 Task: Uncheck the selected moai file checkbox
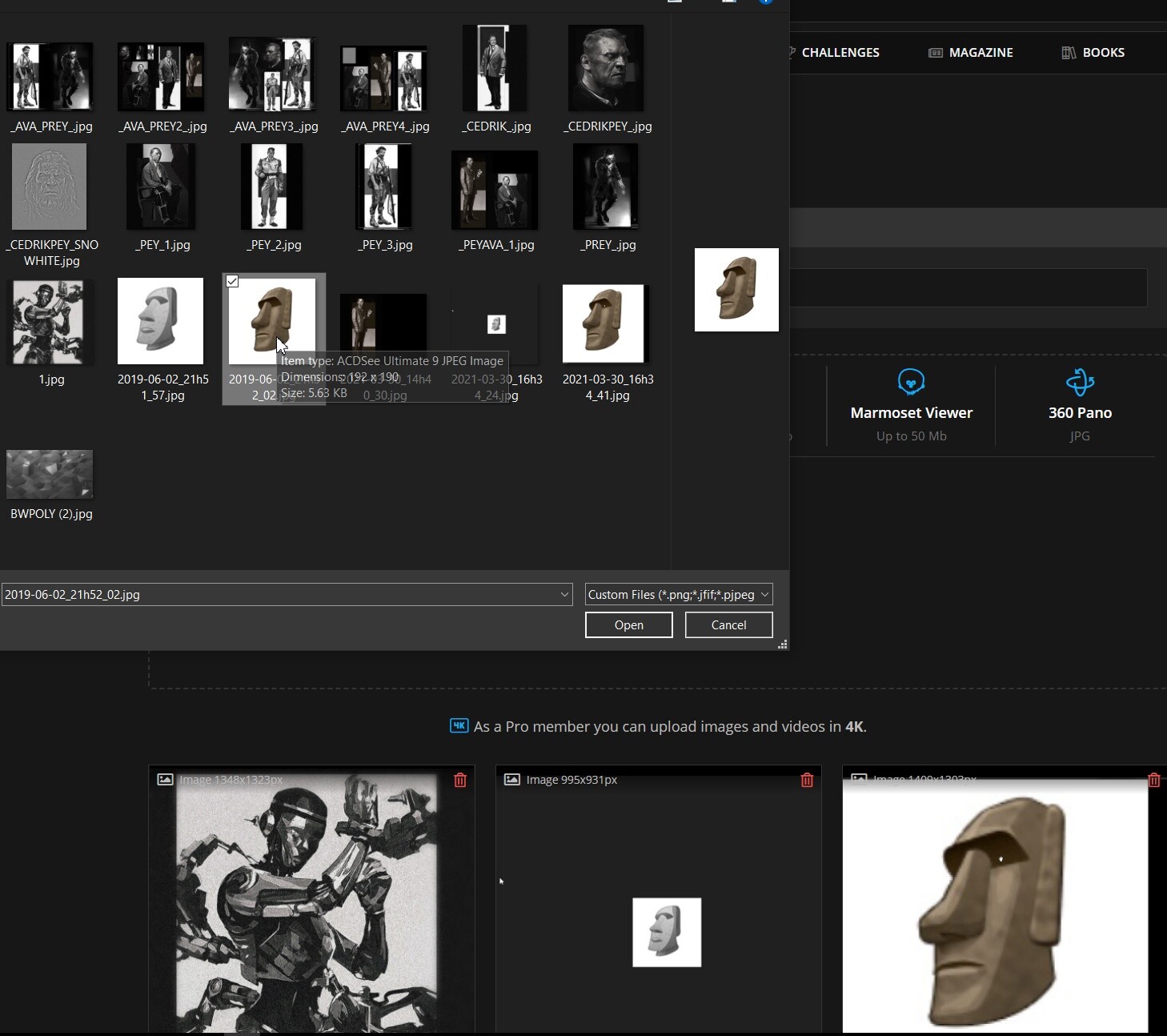(x=232, y=281)
